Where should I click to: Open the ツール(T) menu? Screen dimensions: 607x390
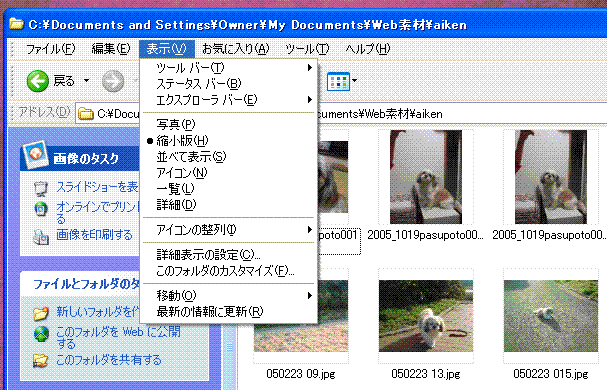[x=307, y=49]
